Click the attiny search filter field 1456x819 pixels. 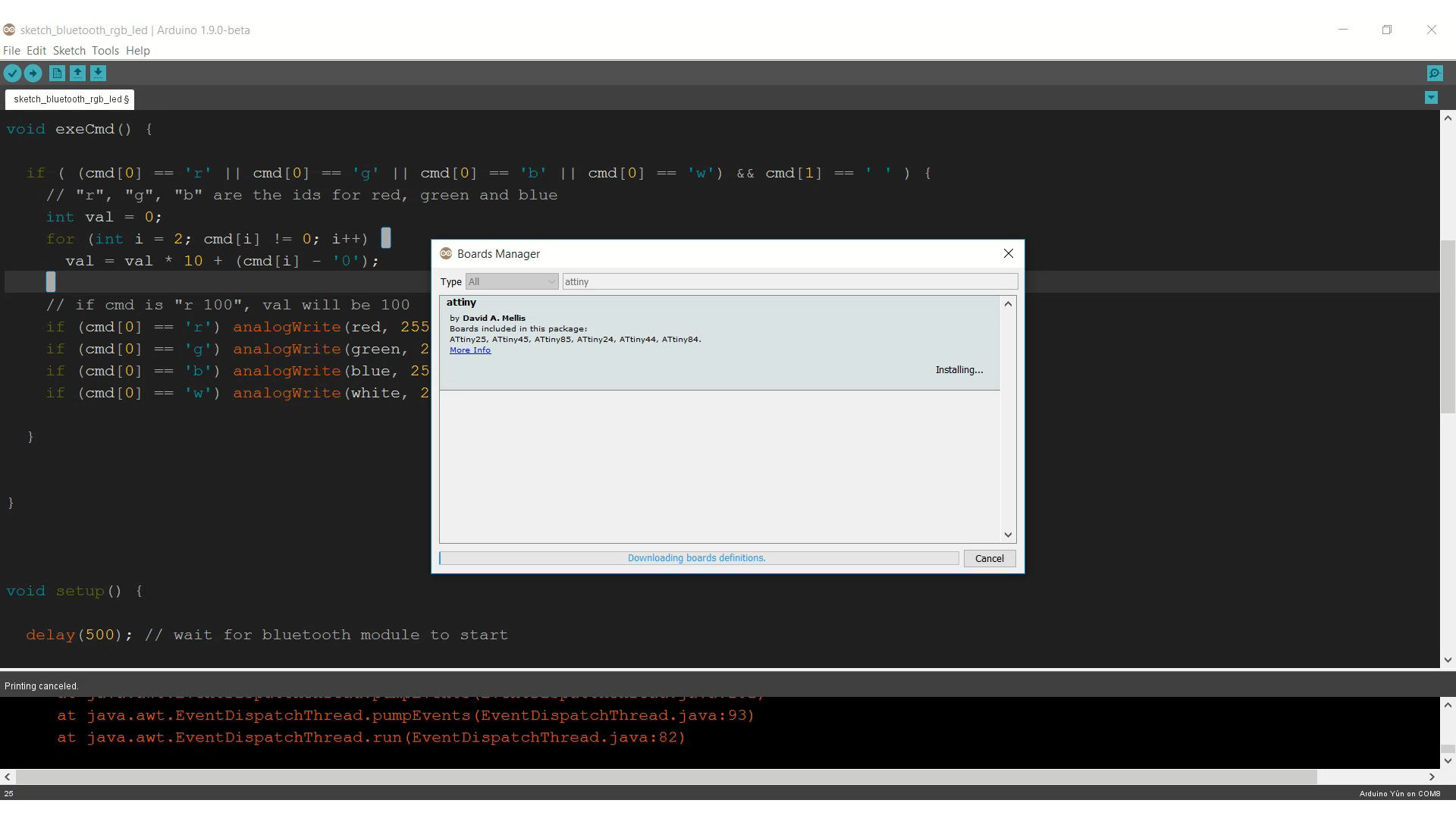(x=789, y=281)
